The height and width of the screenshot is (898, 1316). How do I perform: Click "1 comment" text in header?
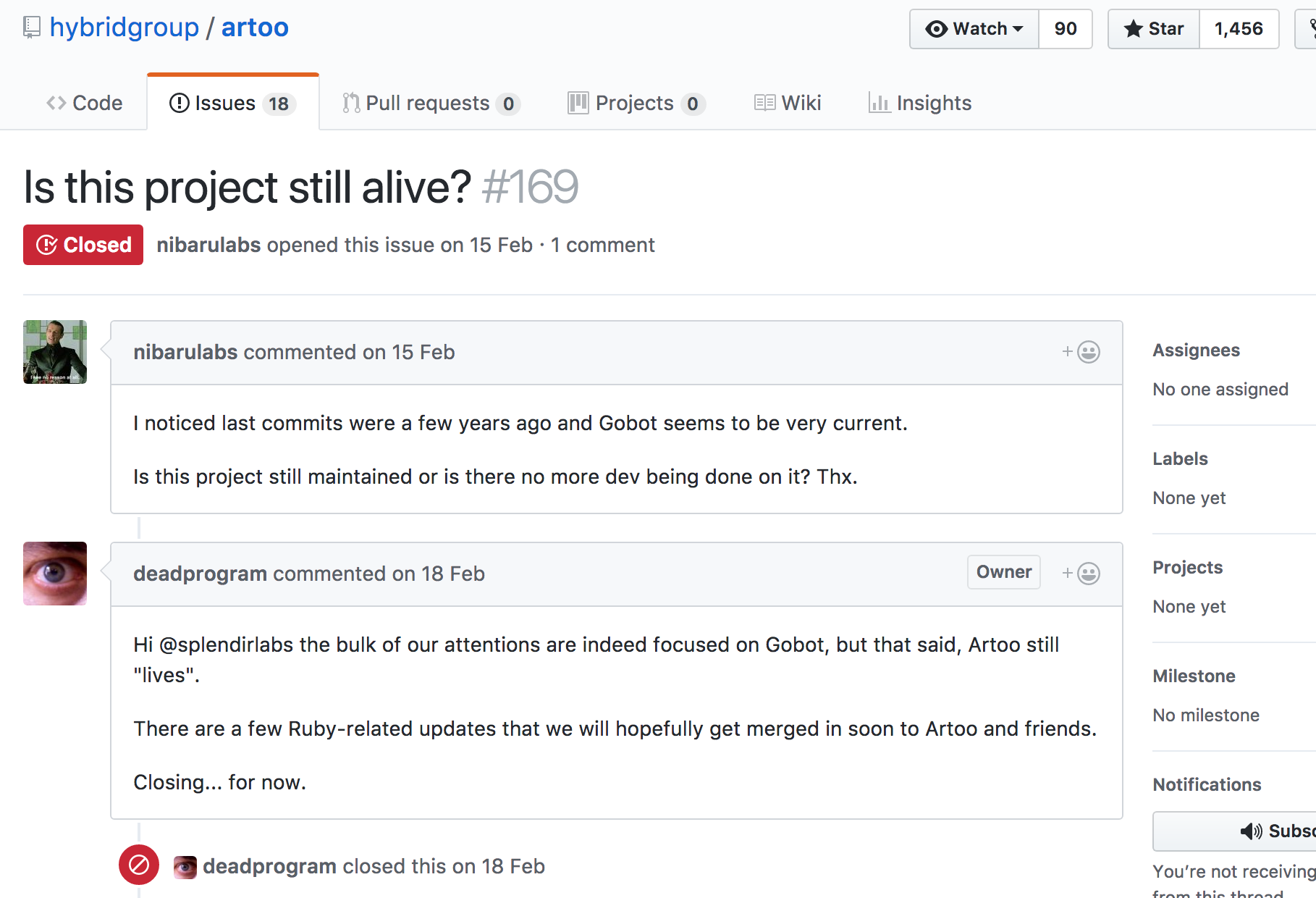click(x=602, y=245)
